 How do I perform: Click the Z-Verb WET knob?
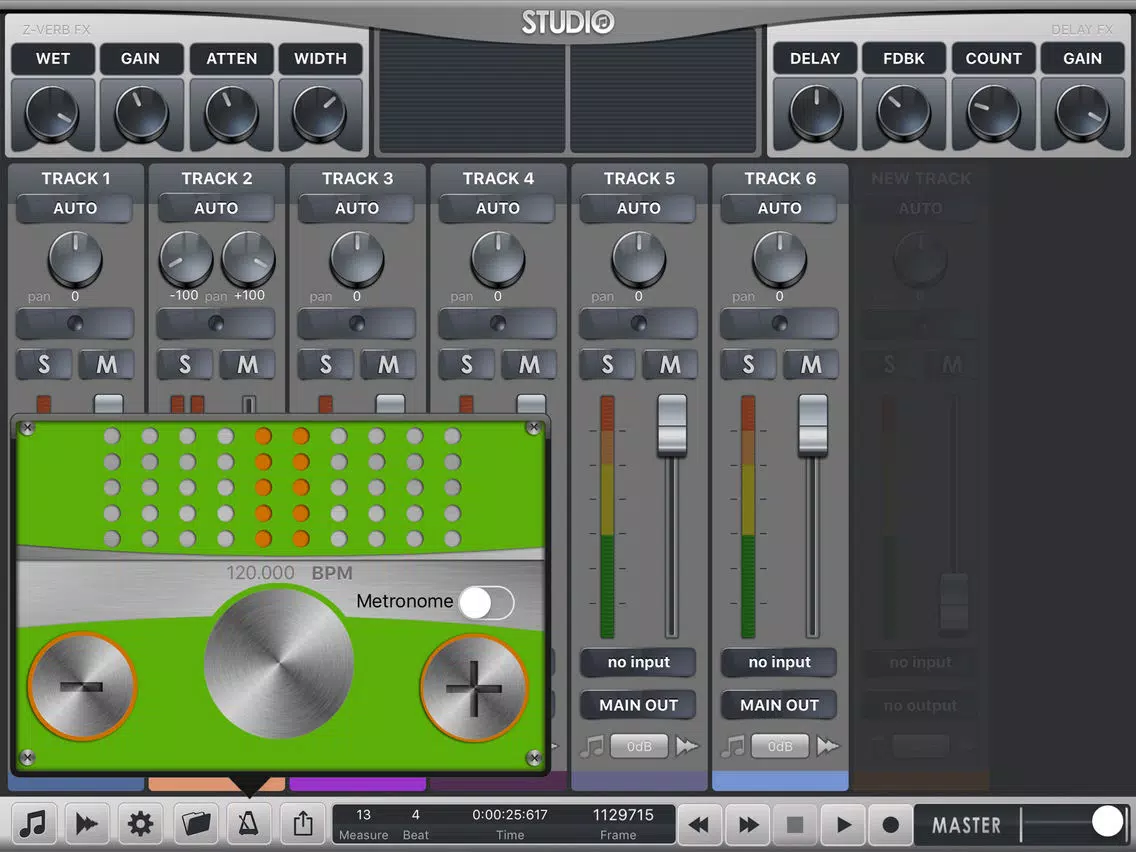pos(52,115)
